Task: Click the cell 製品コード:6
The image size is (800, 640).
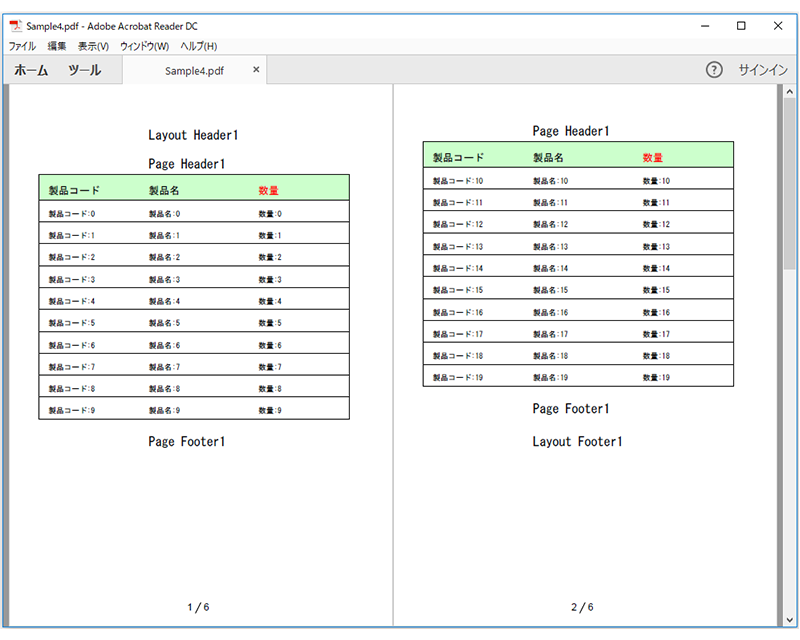Action: point(72,346)
